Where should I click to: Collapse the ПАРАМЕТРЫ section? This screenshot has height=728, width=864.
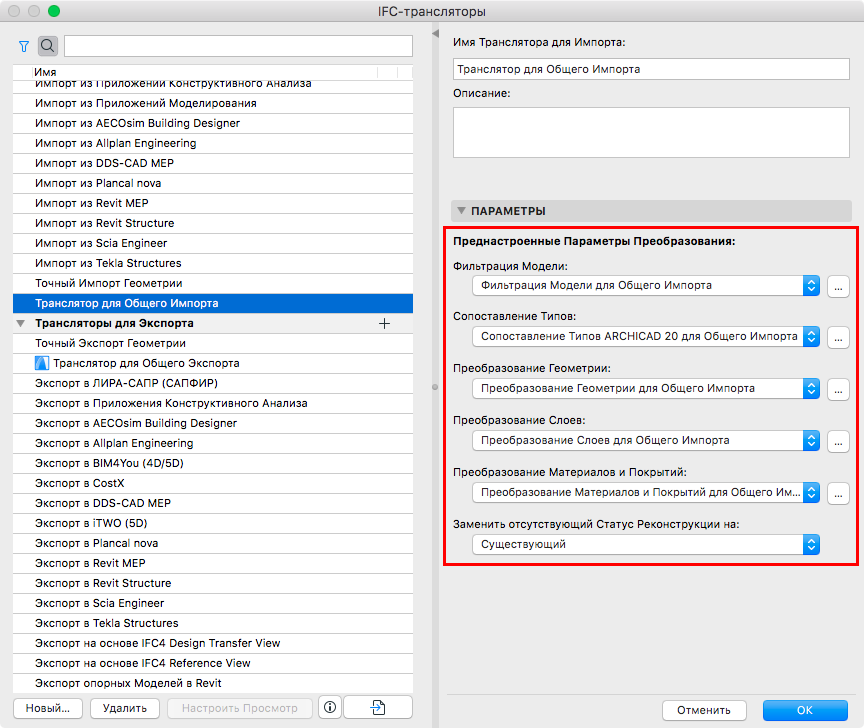pos(462,211)
